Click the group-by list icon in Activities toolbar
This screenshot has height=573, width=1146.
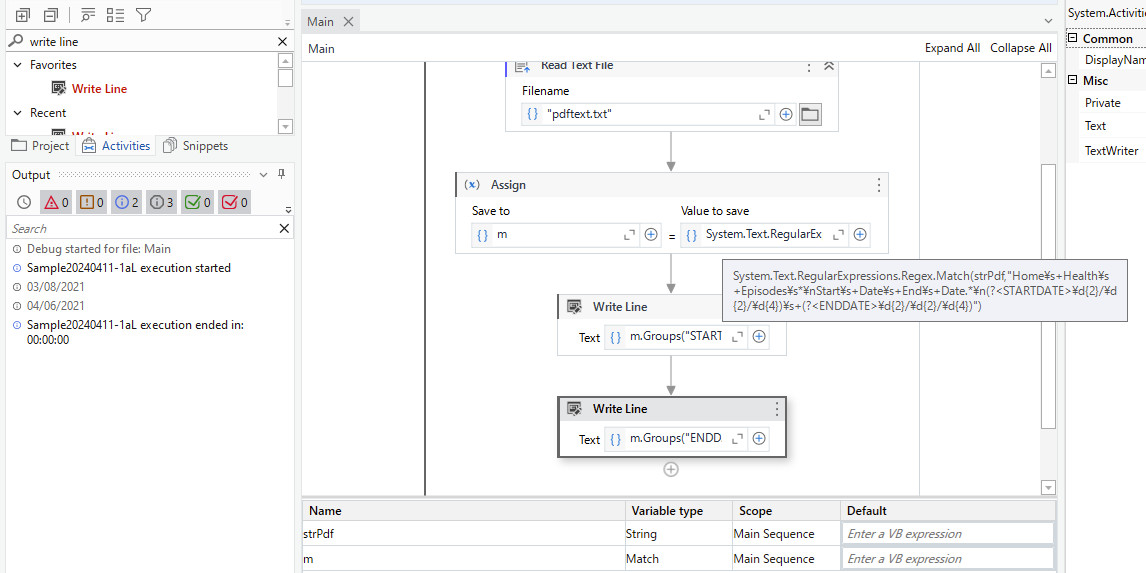(x=115, y=15)
